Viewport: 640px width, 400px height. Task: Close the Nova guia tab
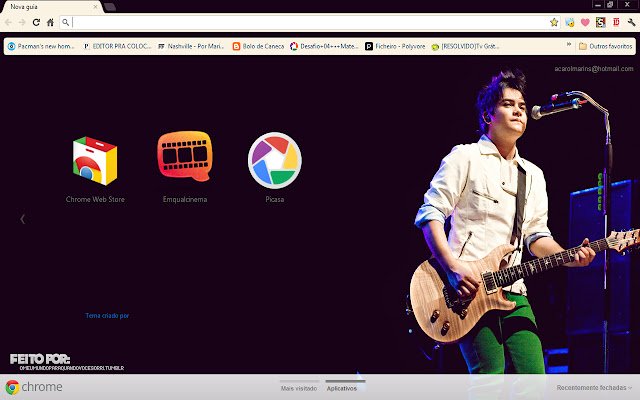(x=95, y=7)
